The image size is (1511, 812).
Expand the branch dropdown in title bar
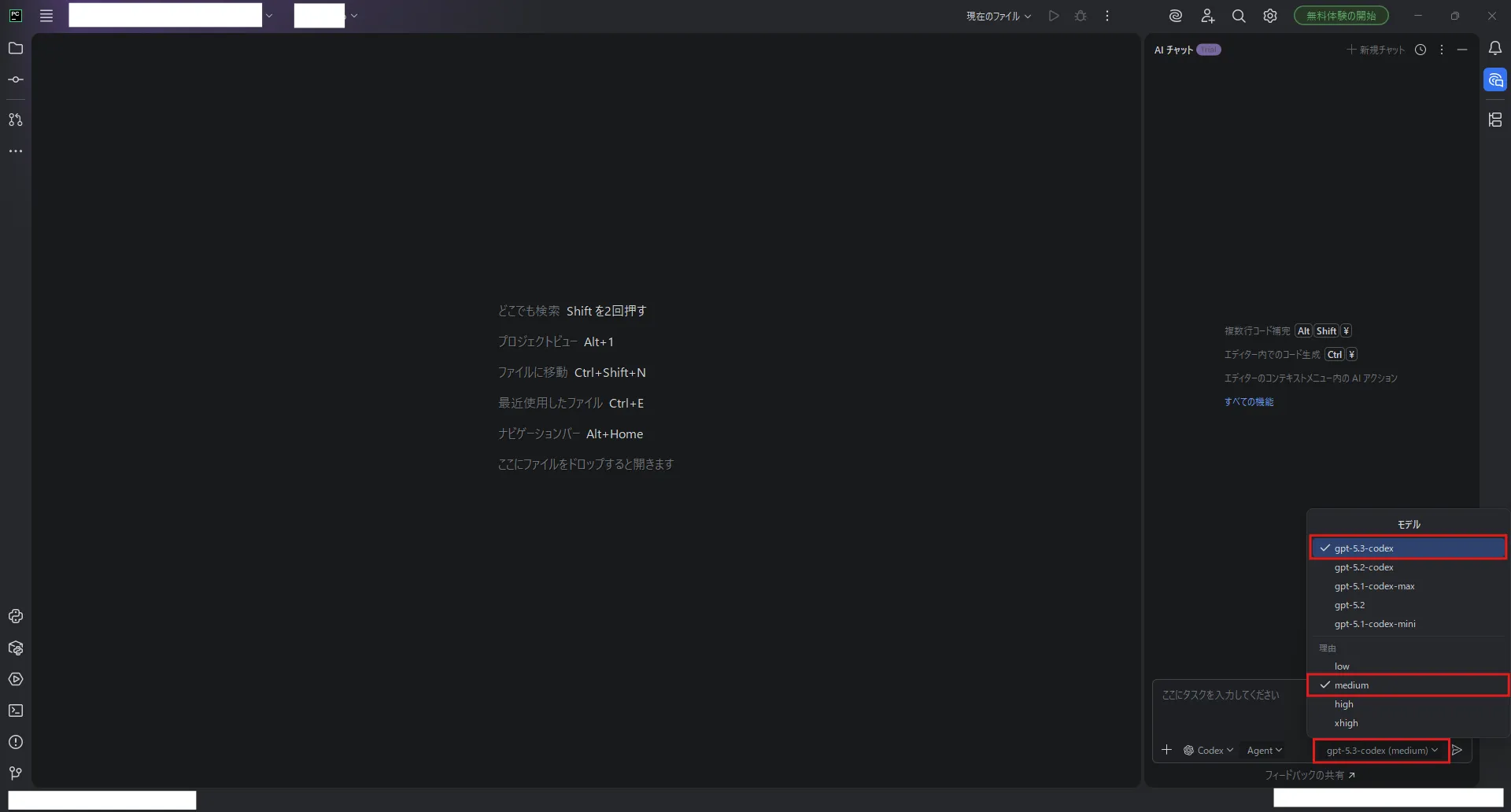click(x=353, y=16)
